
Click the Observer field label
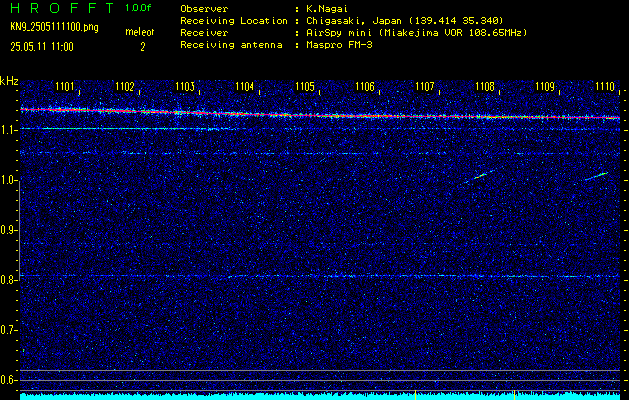[204, 9]
